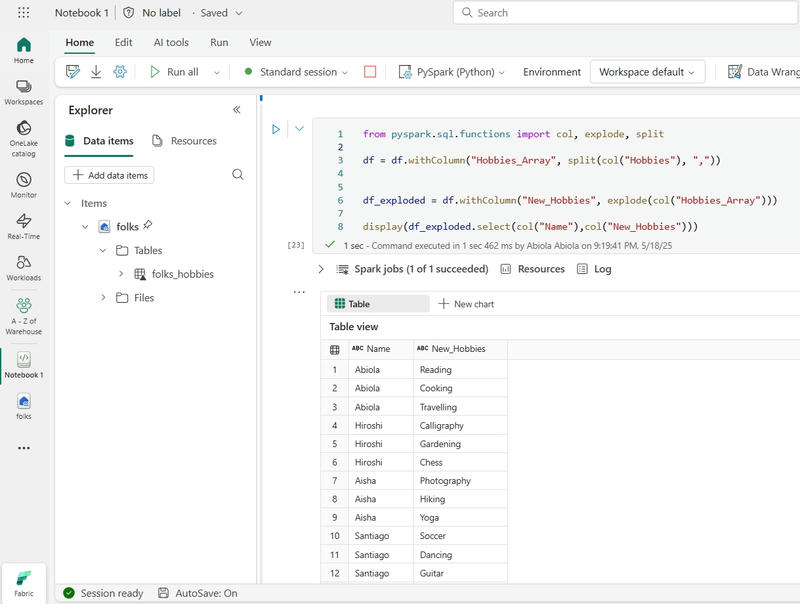The width and height of the screenshot is (800, 604).
Task: Click the Real-Time hub icon
Action: coord(23,225)
